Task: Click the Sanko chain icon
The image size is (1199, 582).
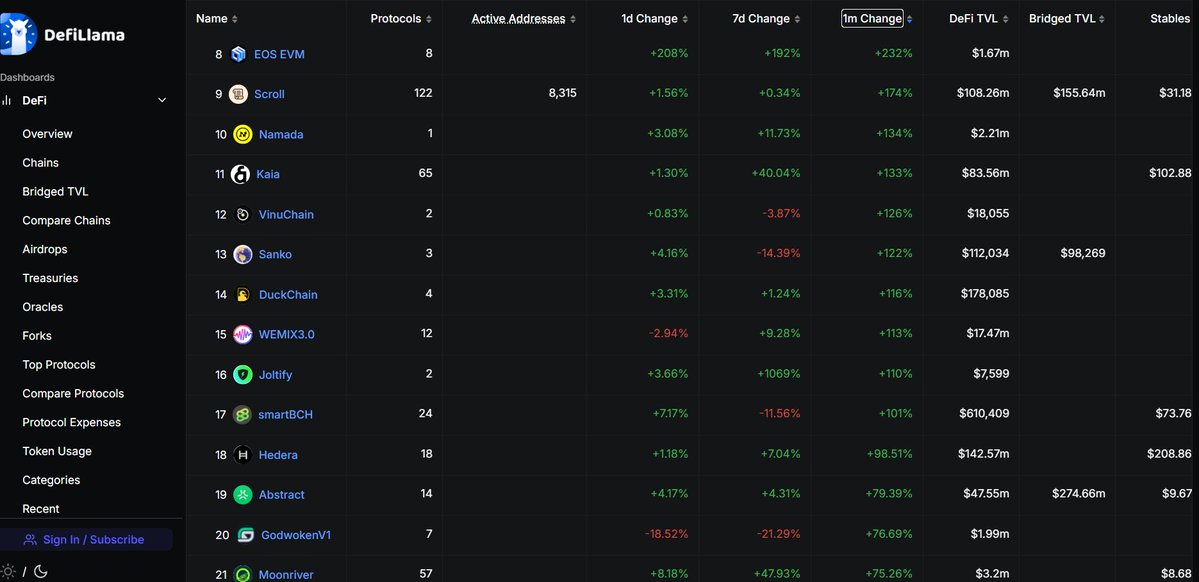Action: point(242,254)
